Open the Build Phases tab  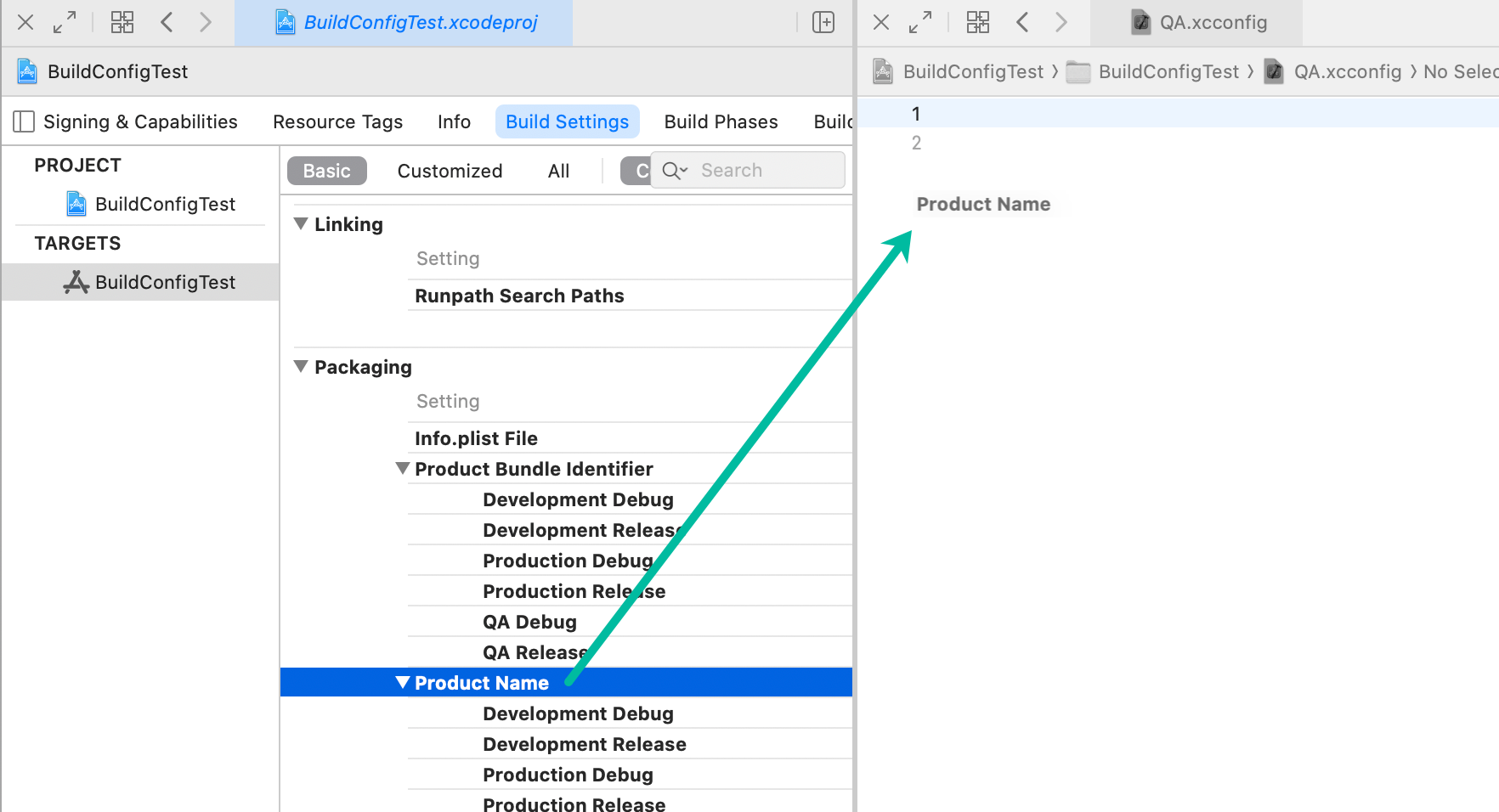point(721,121)
